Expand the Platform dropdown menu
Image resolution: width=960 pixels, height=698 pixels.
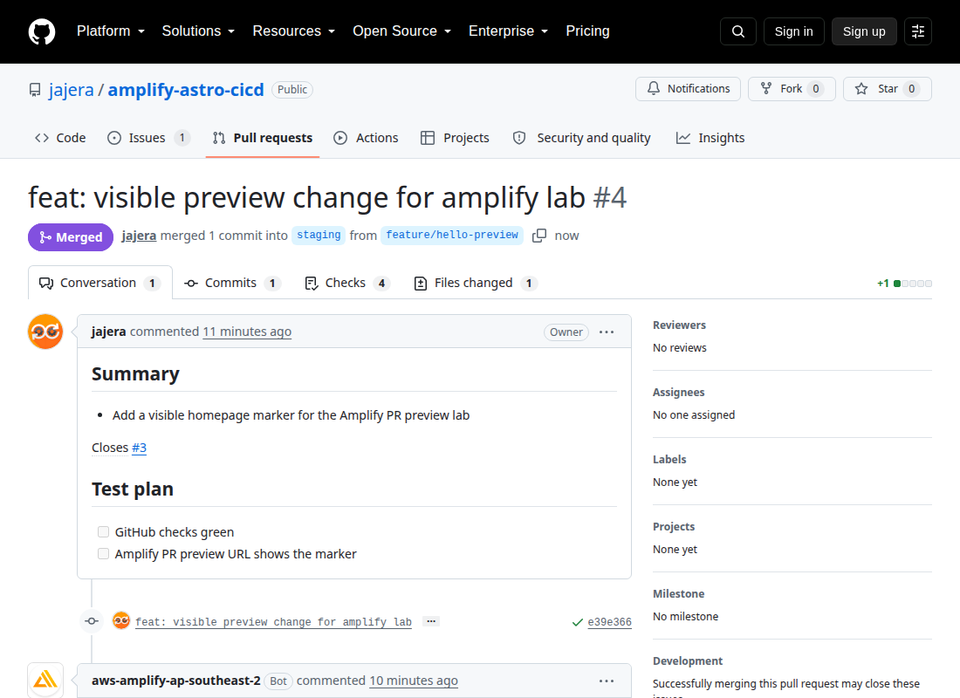111,31
